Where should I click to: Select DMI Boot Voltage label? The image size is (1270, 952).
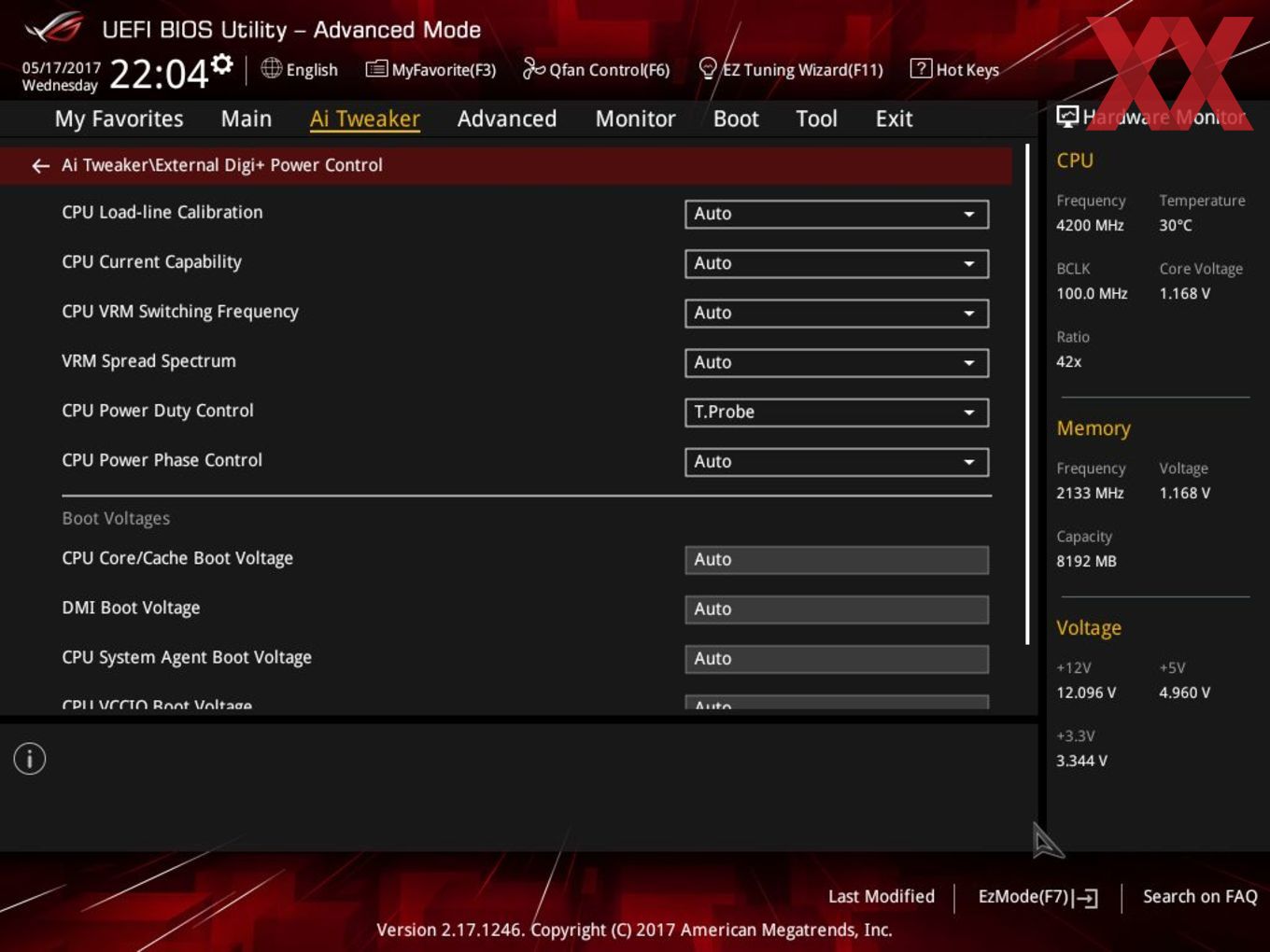pyautogui.click(x=131, y=608)
